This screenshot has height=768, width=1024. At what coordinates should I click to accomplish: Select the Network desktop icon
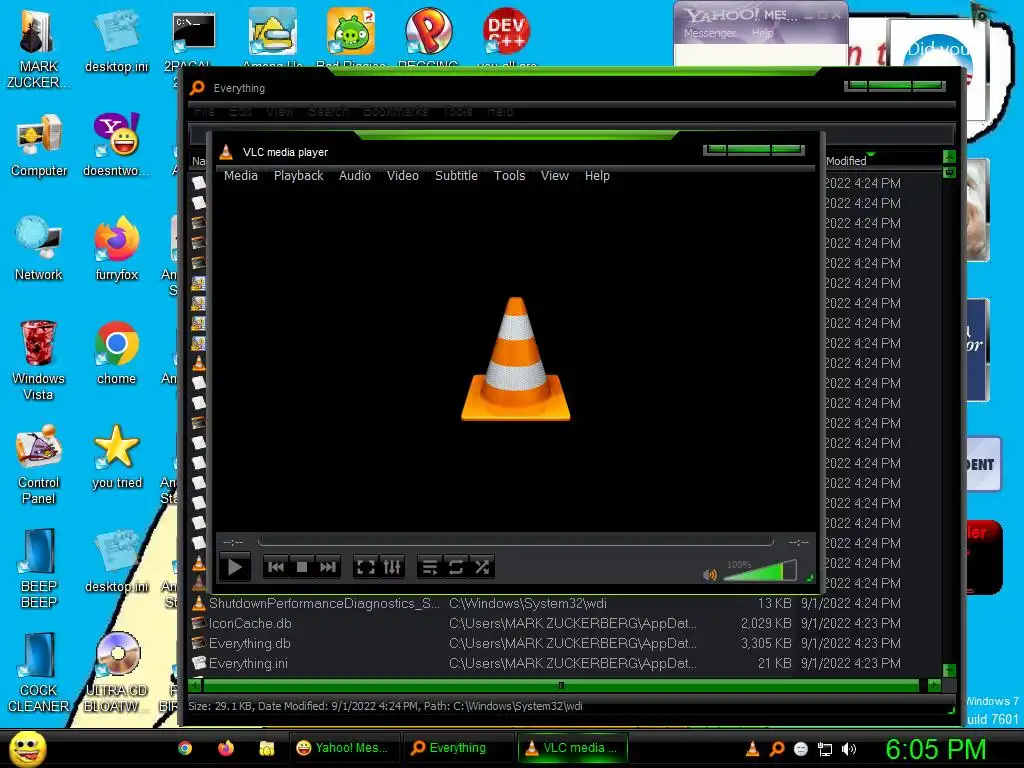[38, 248]
